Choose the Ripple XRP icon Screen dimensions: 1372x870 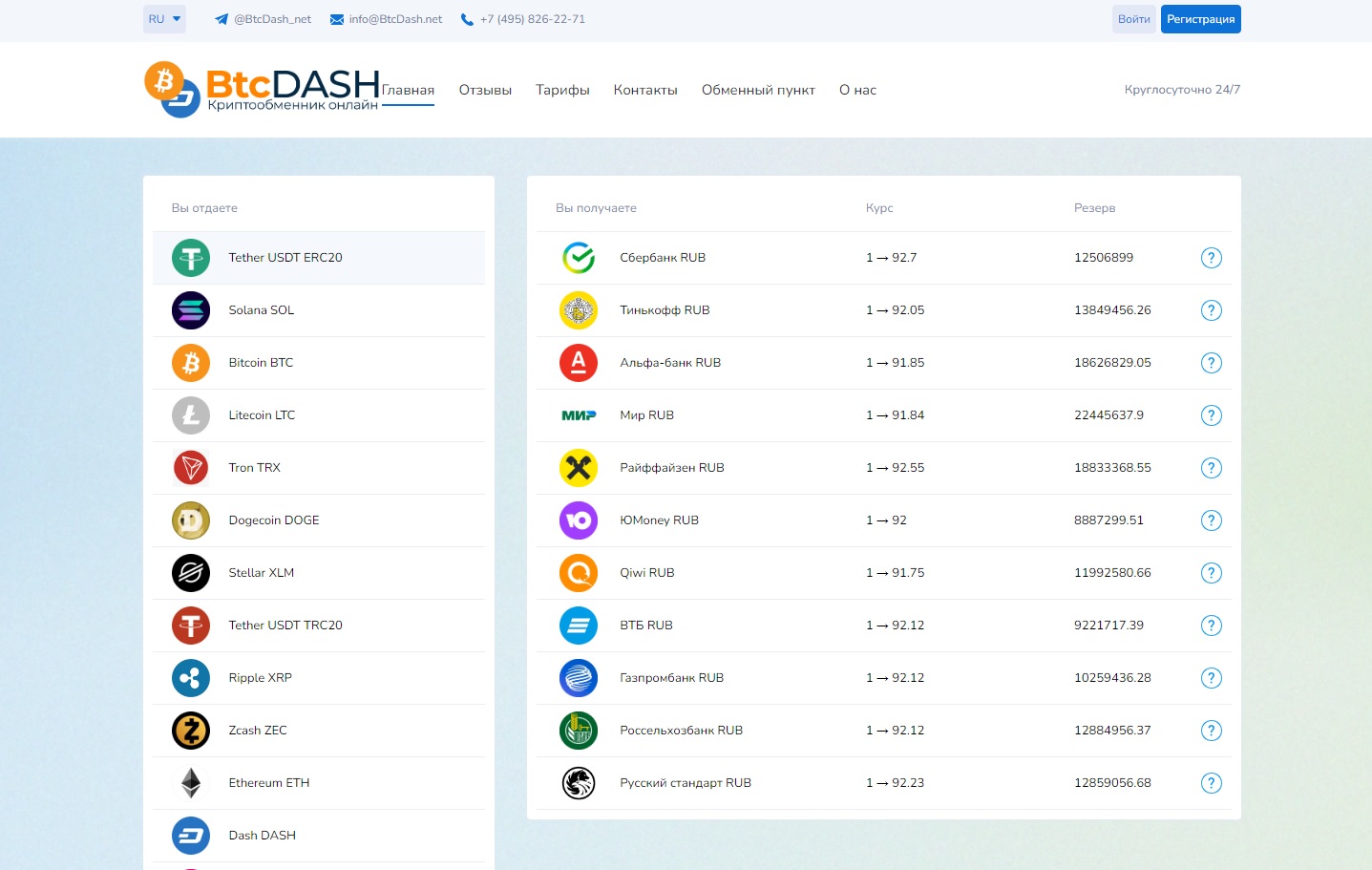click(x=191, y=678)
